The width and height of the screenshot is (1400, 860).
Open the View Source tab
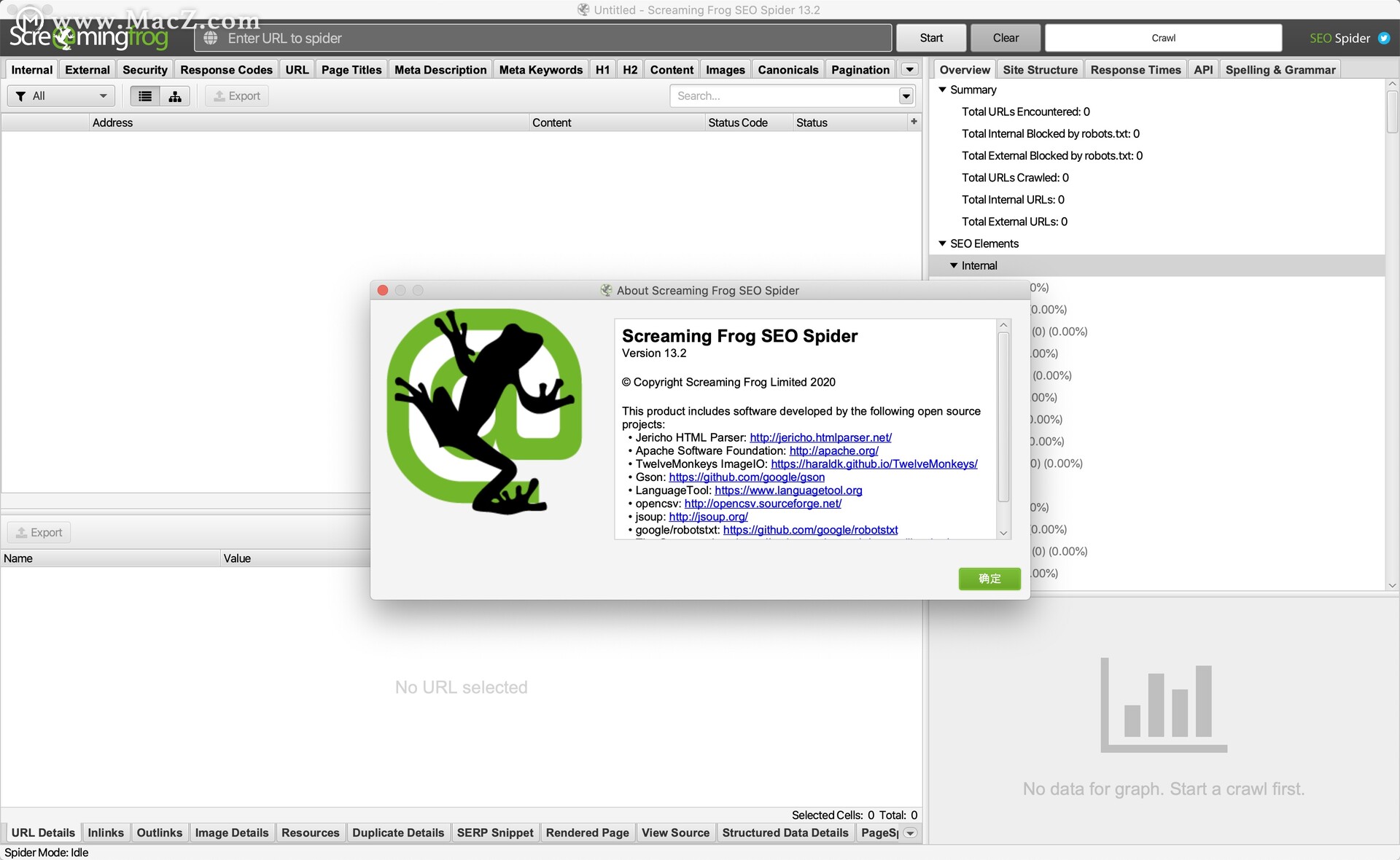tap(675, 833)
